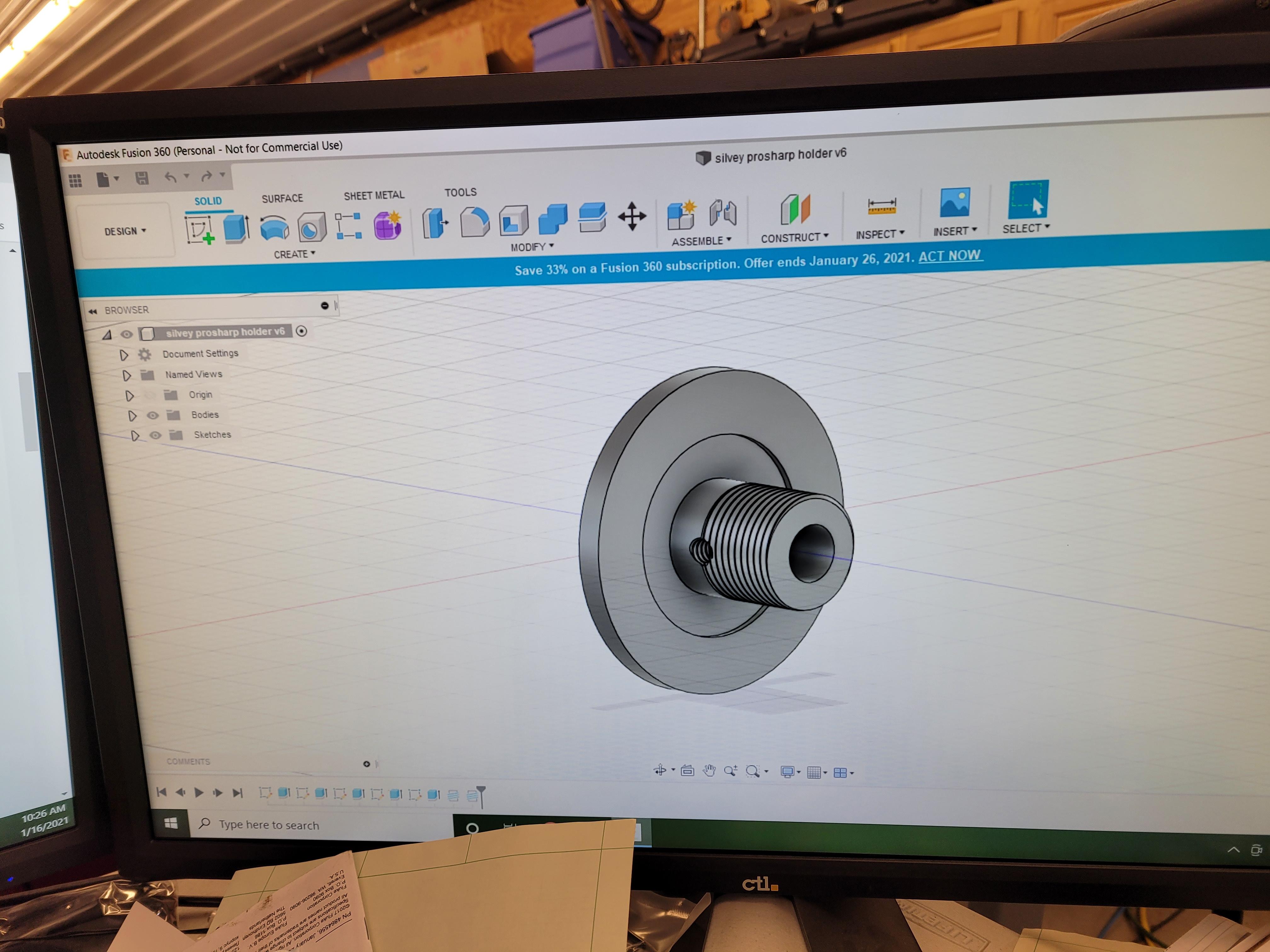The height and width of the screenshot is (952, 1270).
Task: Click radio button beside silvey prosharp holder v6
Action: [x=301, y=331]
